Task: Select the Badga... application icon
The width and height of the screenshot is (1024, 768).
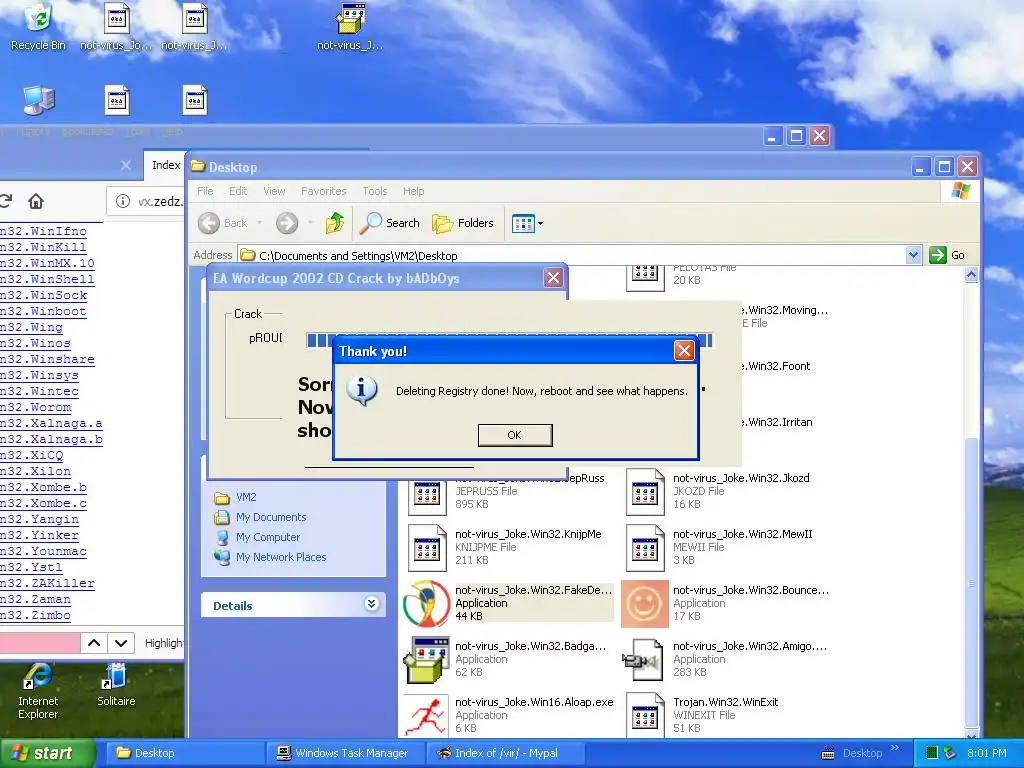Action: click(x=426, y=659)
